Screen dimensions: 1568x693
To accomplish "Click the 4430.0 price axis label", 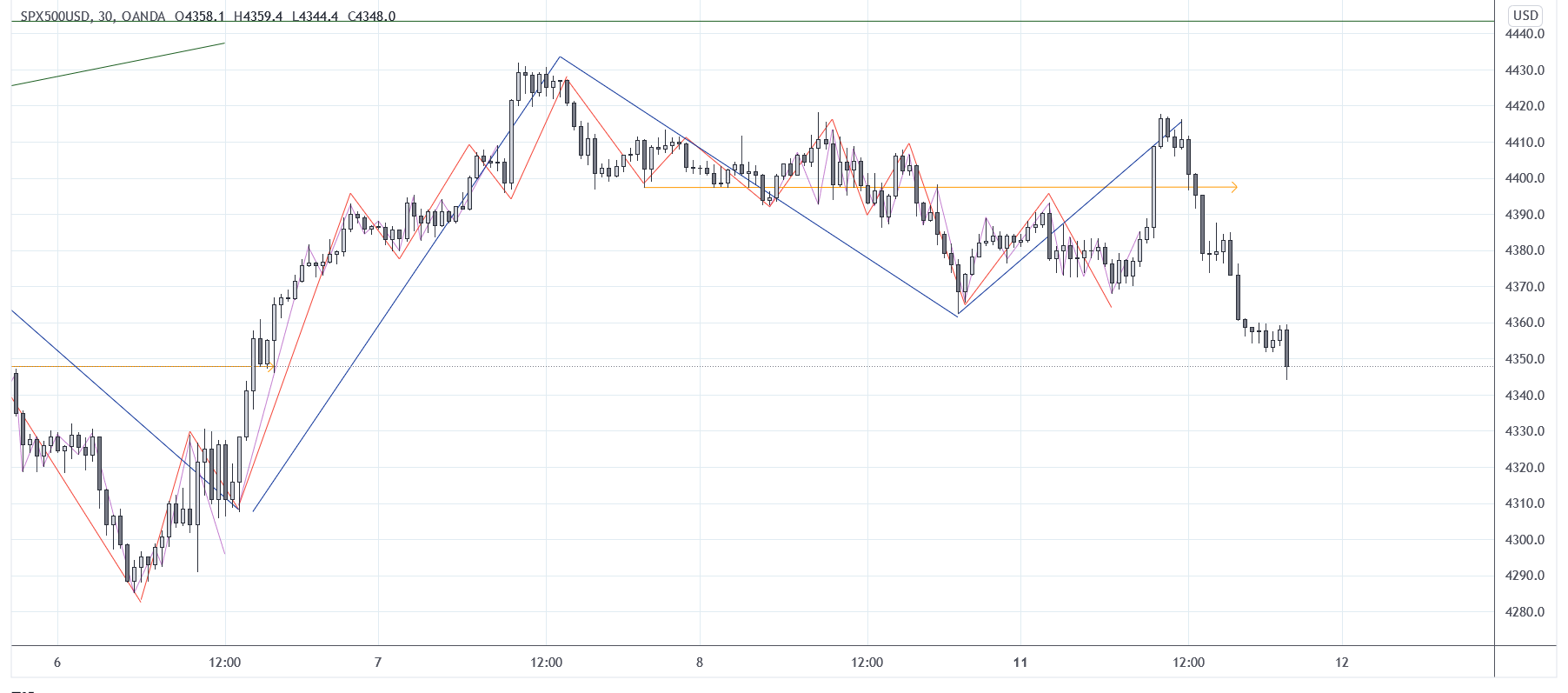I will (1525, 70).
